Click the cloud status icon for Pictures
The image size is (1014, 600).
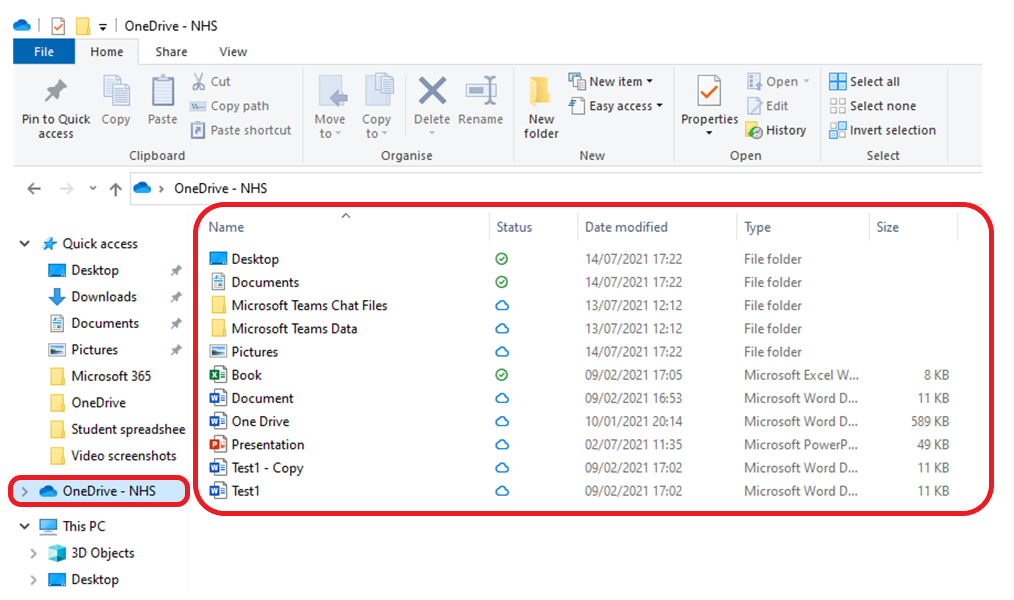tap(502, 352)
